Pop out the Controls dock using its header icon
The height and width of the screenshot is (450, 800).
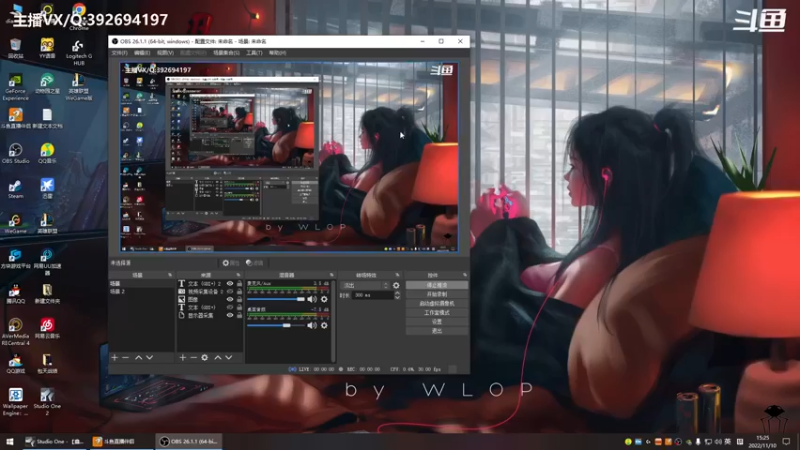[x=465, y=275]
